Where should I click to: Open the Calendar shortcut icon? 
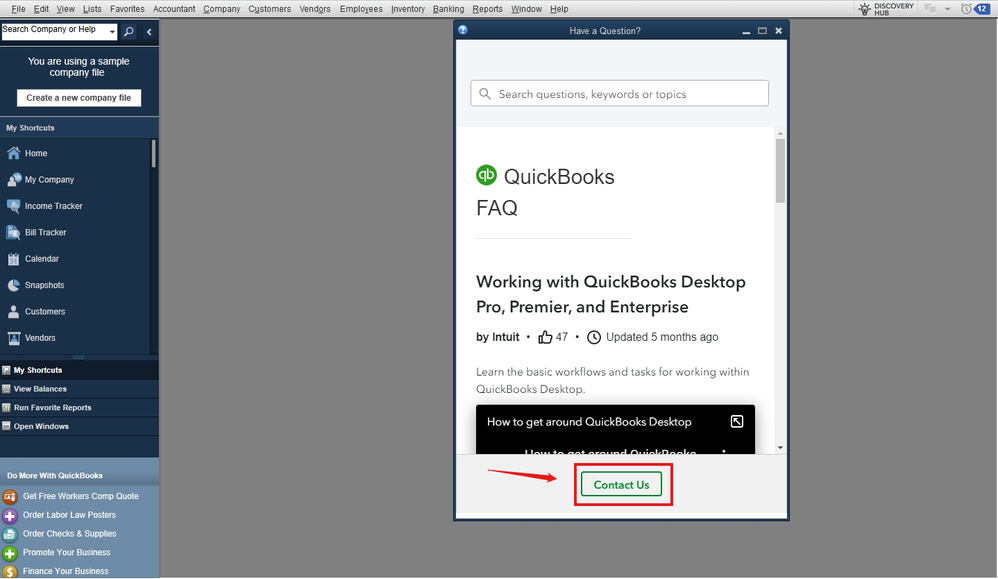point(13,259)
